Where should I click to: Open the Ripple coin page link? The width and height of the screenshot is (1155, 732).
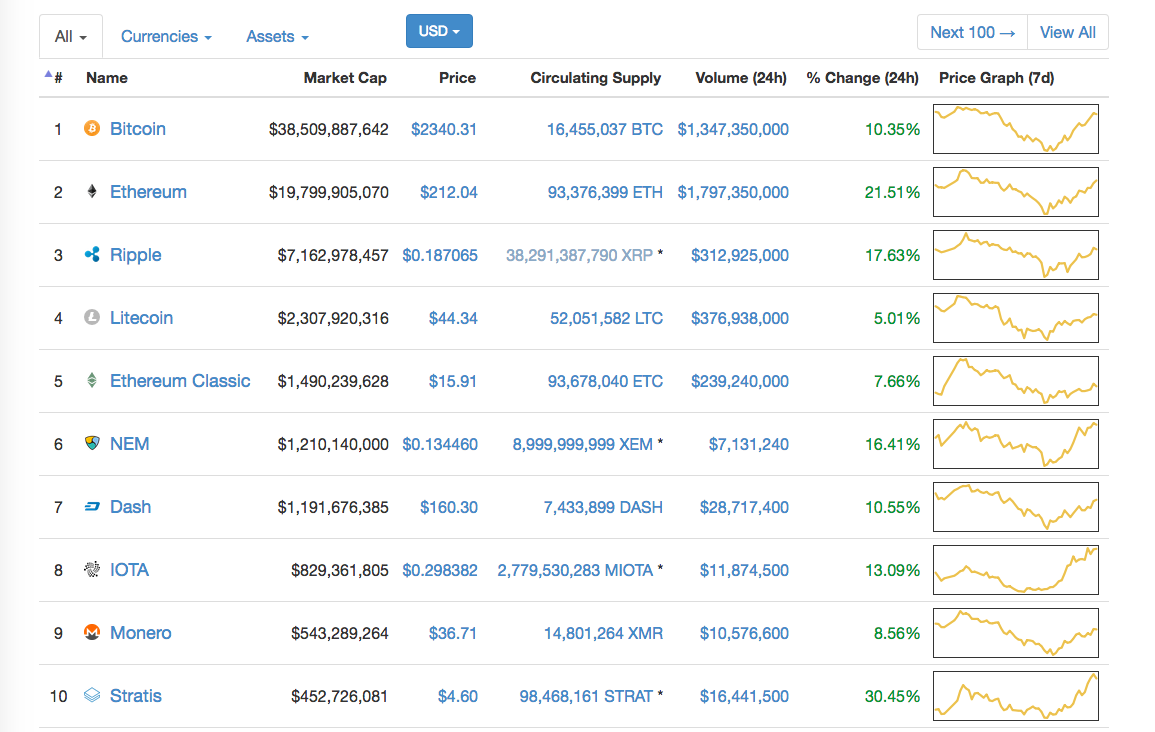pyautogui.click(x=136, y=255)
